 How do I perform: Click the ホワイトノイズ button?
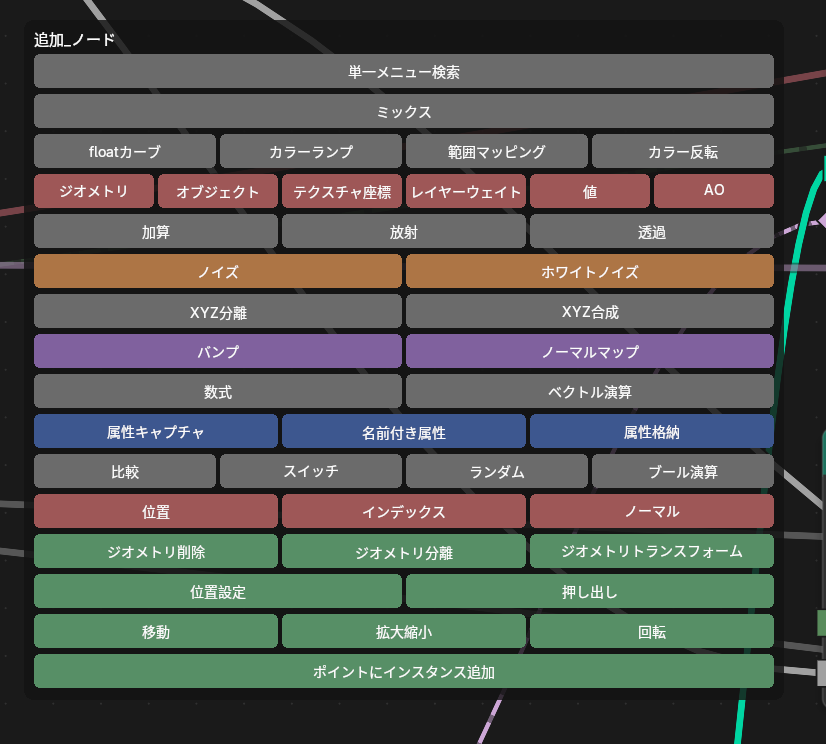click(589, 271)
